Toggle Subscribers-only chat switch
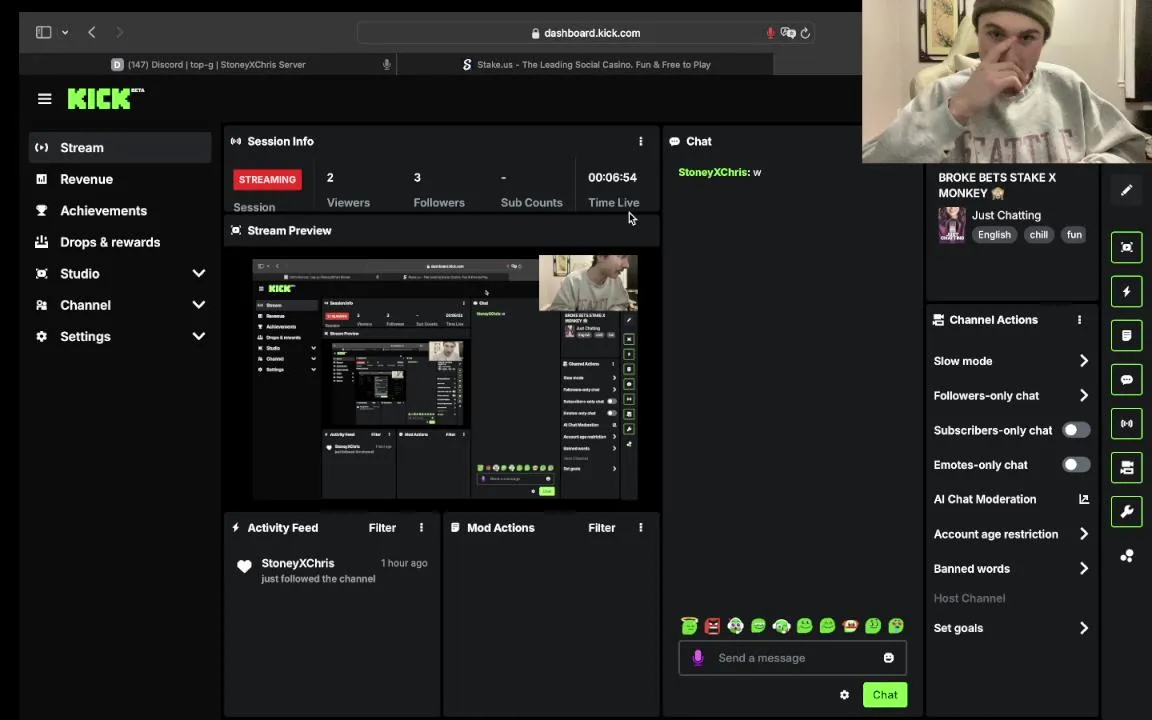The image size is (1152, 720). [1076, 430]
